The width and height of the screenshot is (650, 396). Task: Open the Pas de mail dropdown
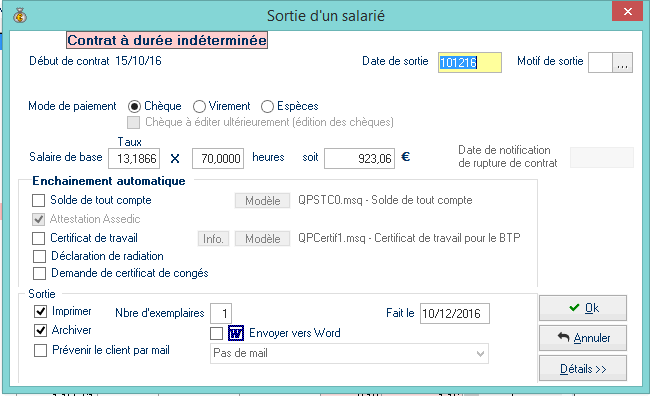[x=349, y=354]
